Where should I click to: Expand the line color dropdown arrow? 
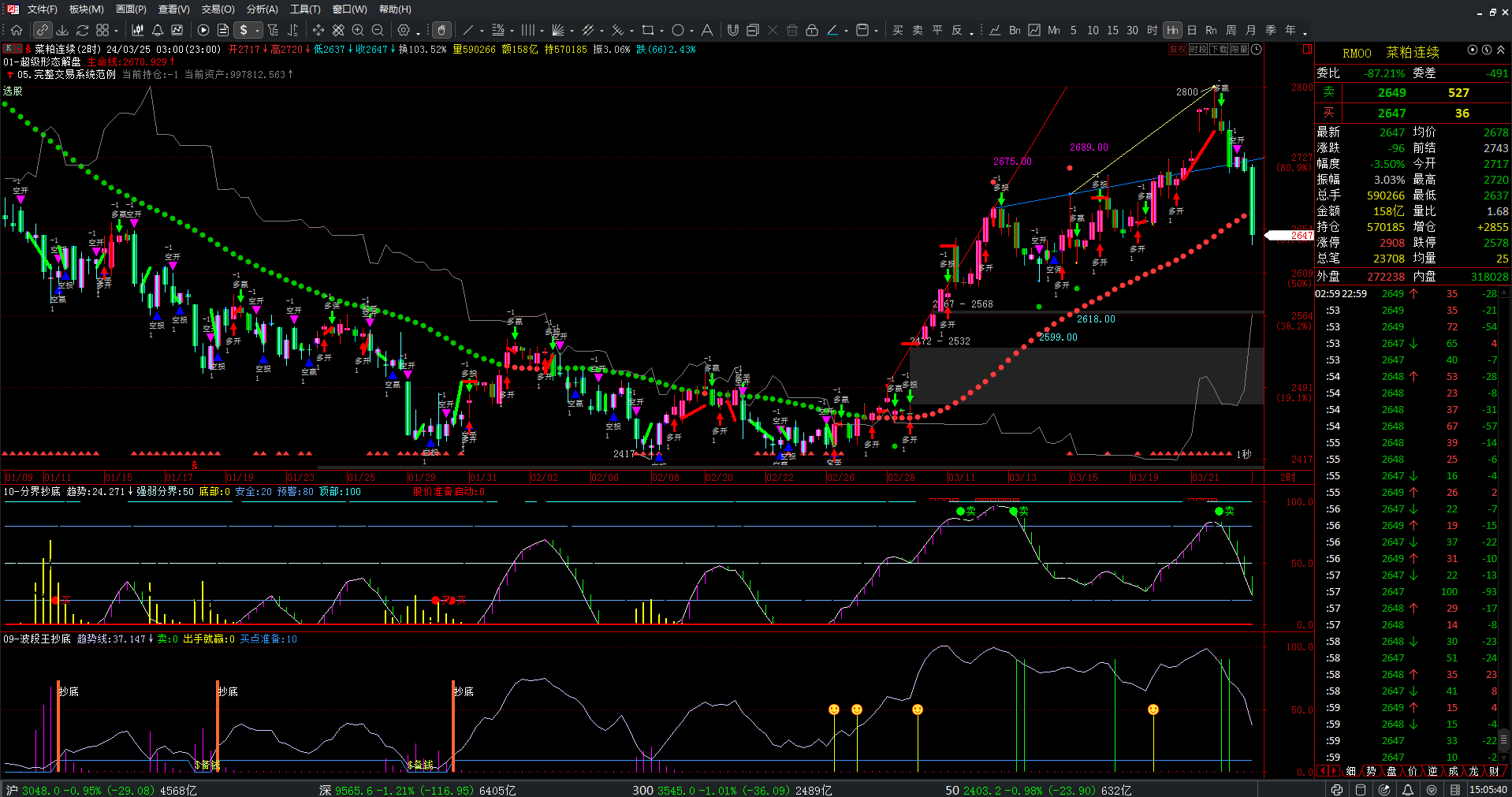pos(847,31)
